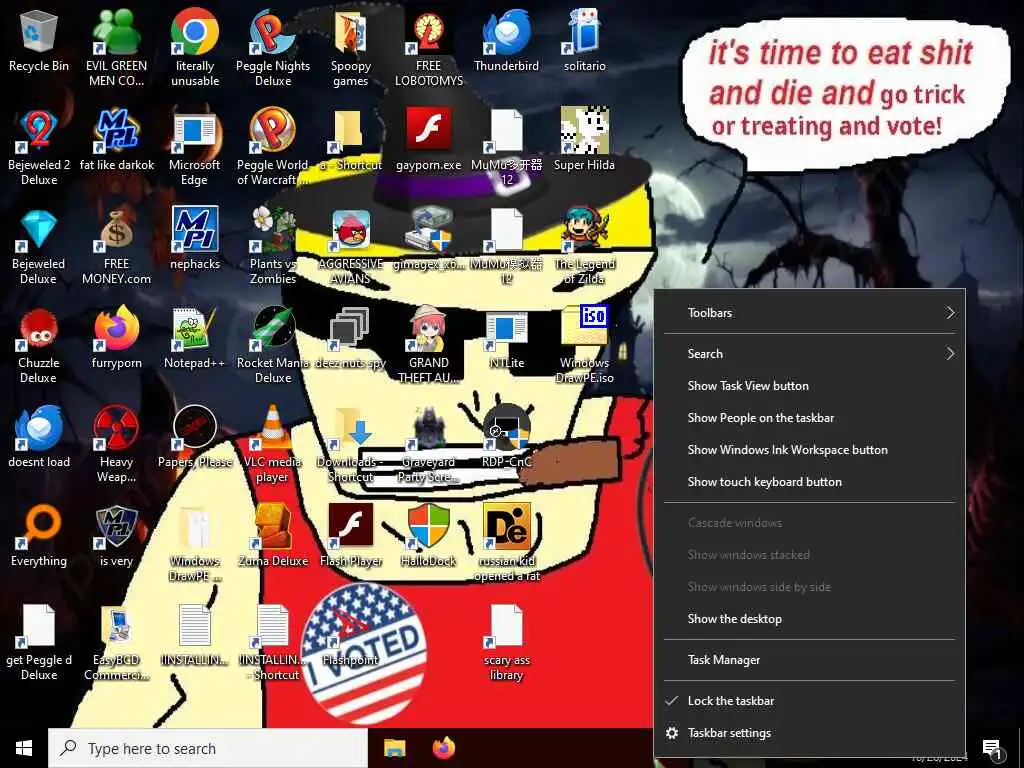Select the HalloDock shield icon
The image size is (1024, 768).
pos(428,526)
